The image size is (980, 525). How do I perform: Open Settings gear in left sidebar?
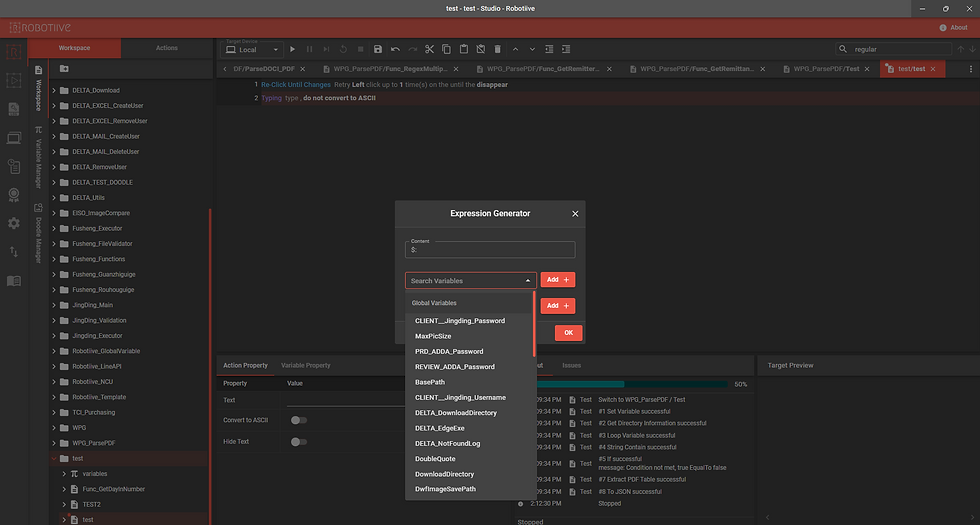click(14, 223)
